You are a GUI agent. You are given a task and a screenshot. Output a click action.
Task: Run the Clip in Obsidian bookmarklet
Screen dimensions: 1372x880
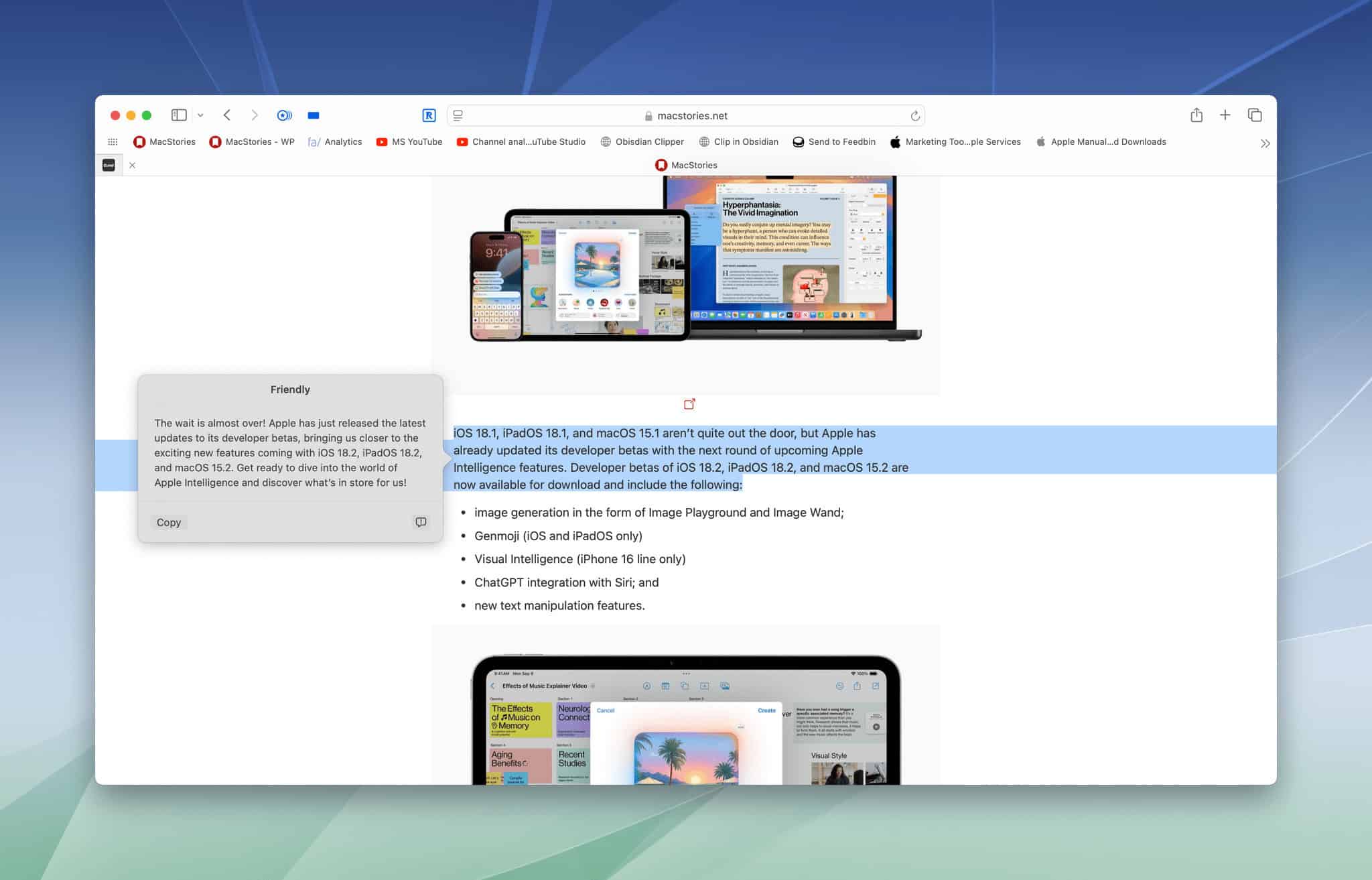point(738,142)
